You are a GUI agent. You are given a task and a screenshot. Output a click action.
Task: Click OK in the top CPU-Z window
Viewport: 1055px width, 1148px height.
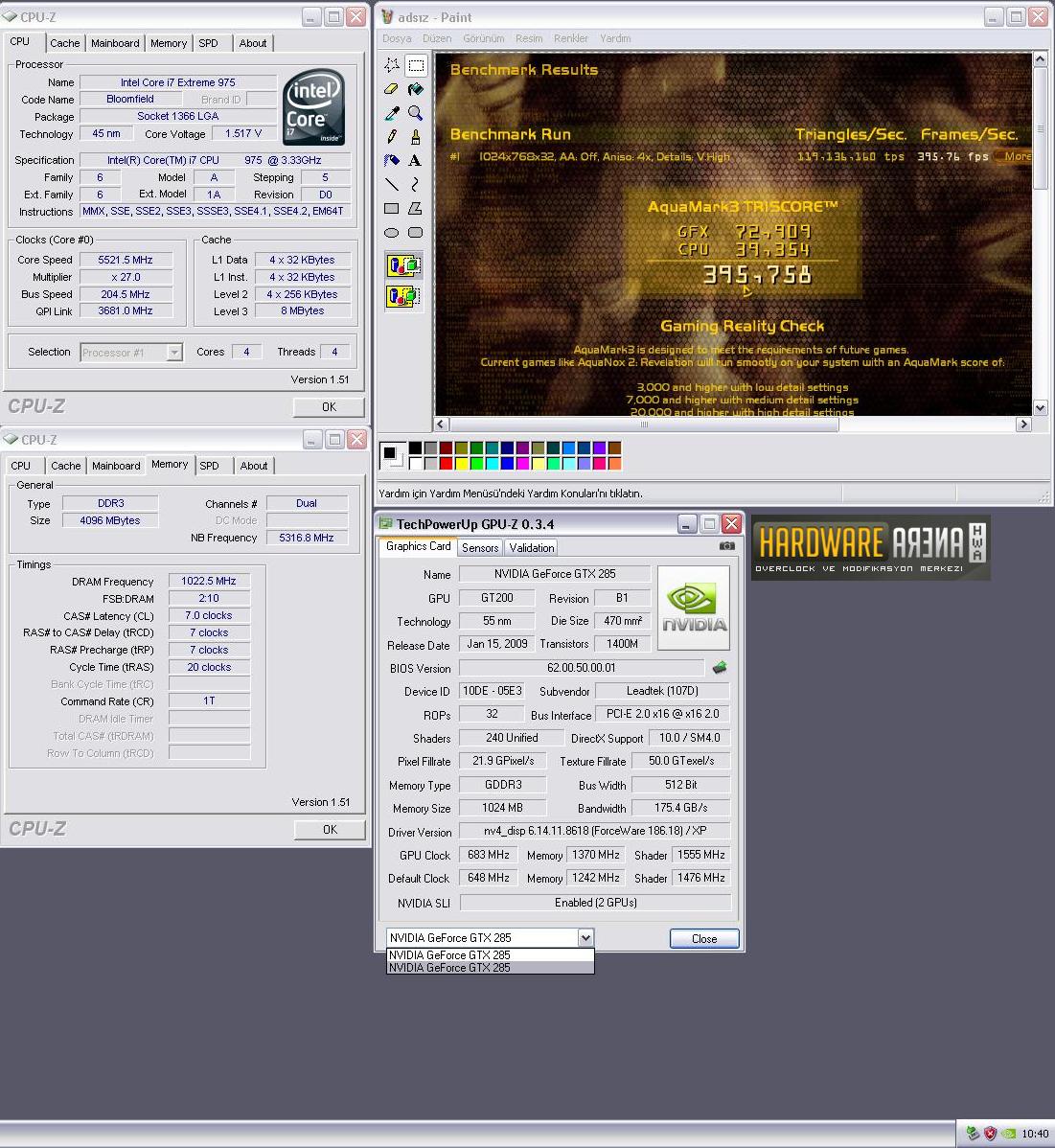[x=329, y=407]
